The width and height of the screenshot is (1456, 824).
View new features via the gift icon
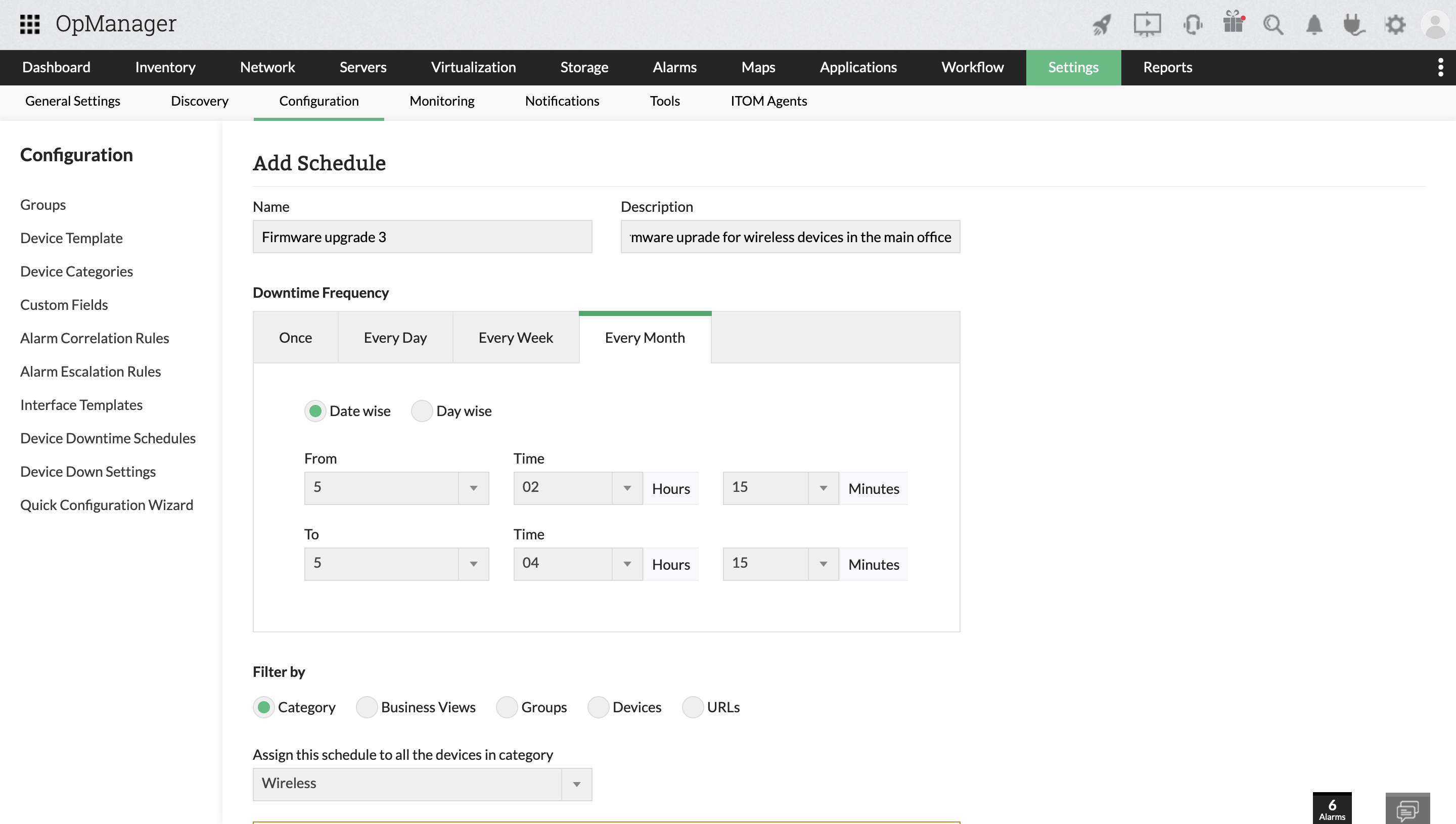(x=1233, y=25)
